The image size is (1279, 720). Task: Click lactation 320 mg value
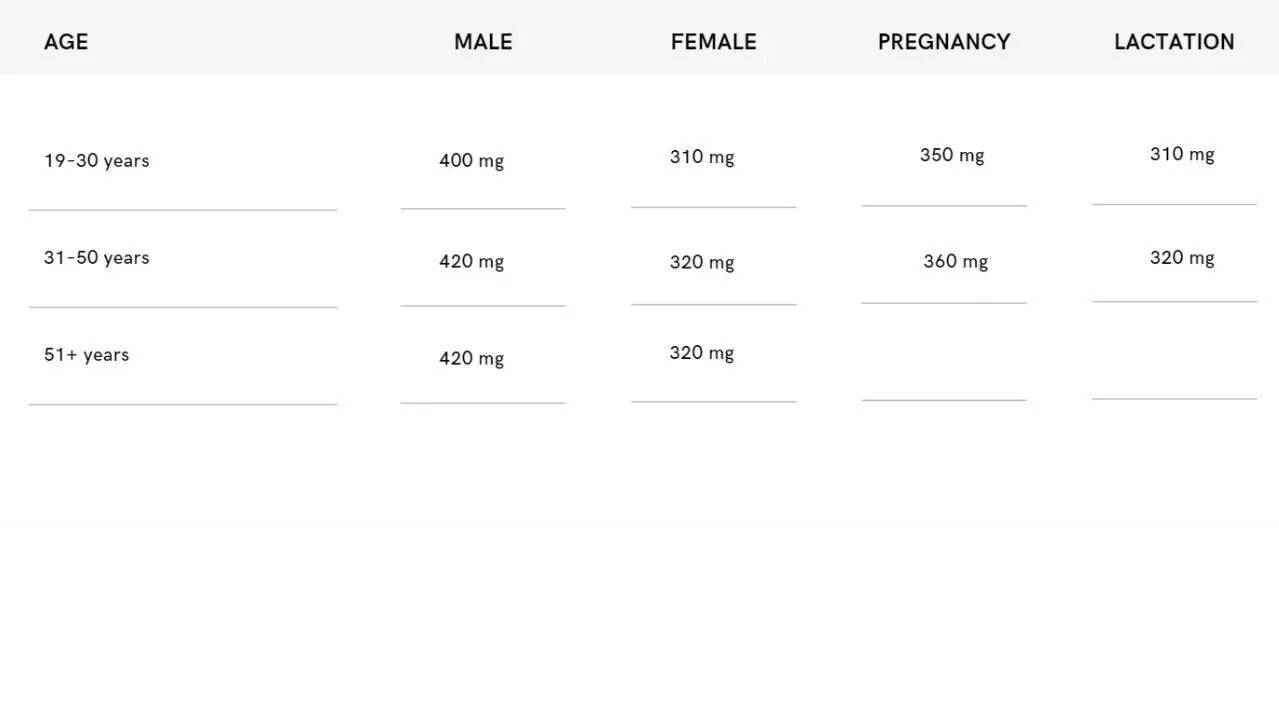tap(1182, 258)
